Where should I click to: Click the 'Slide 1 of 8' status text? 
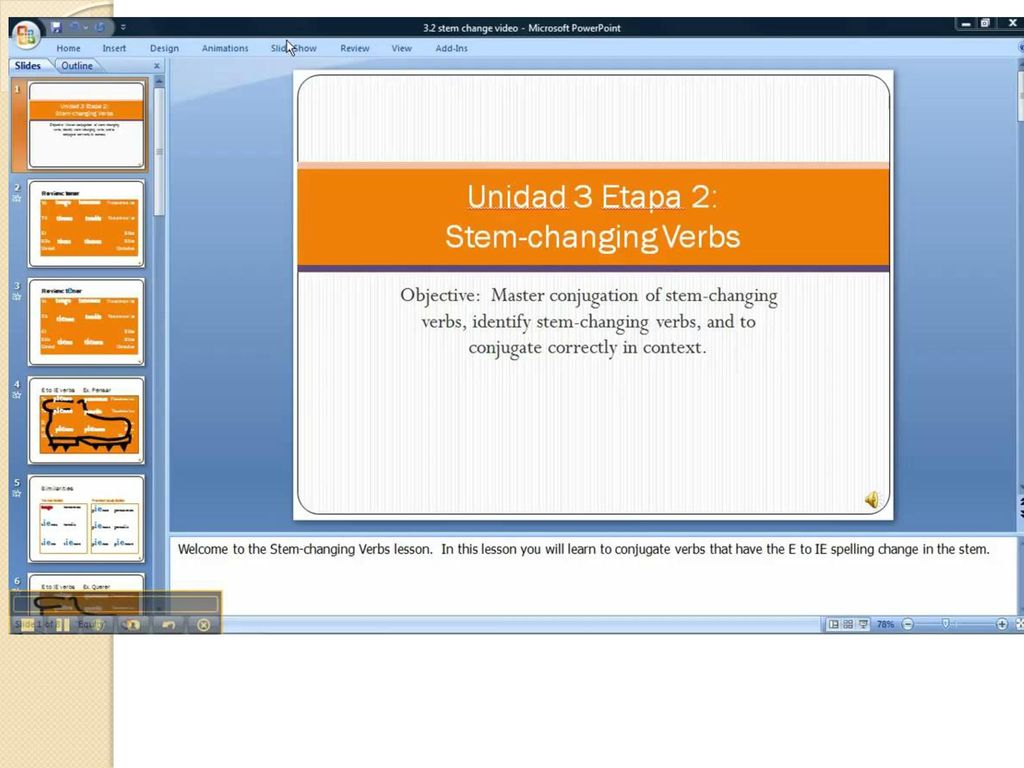tap(37, 624)
